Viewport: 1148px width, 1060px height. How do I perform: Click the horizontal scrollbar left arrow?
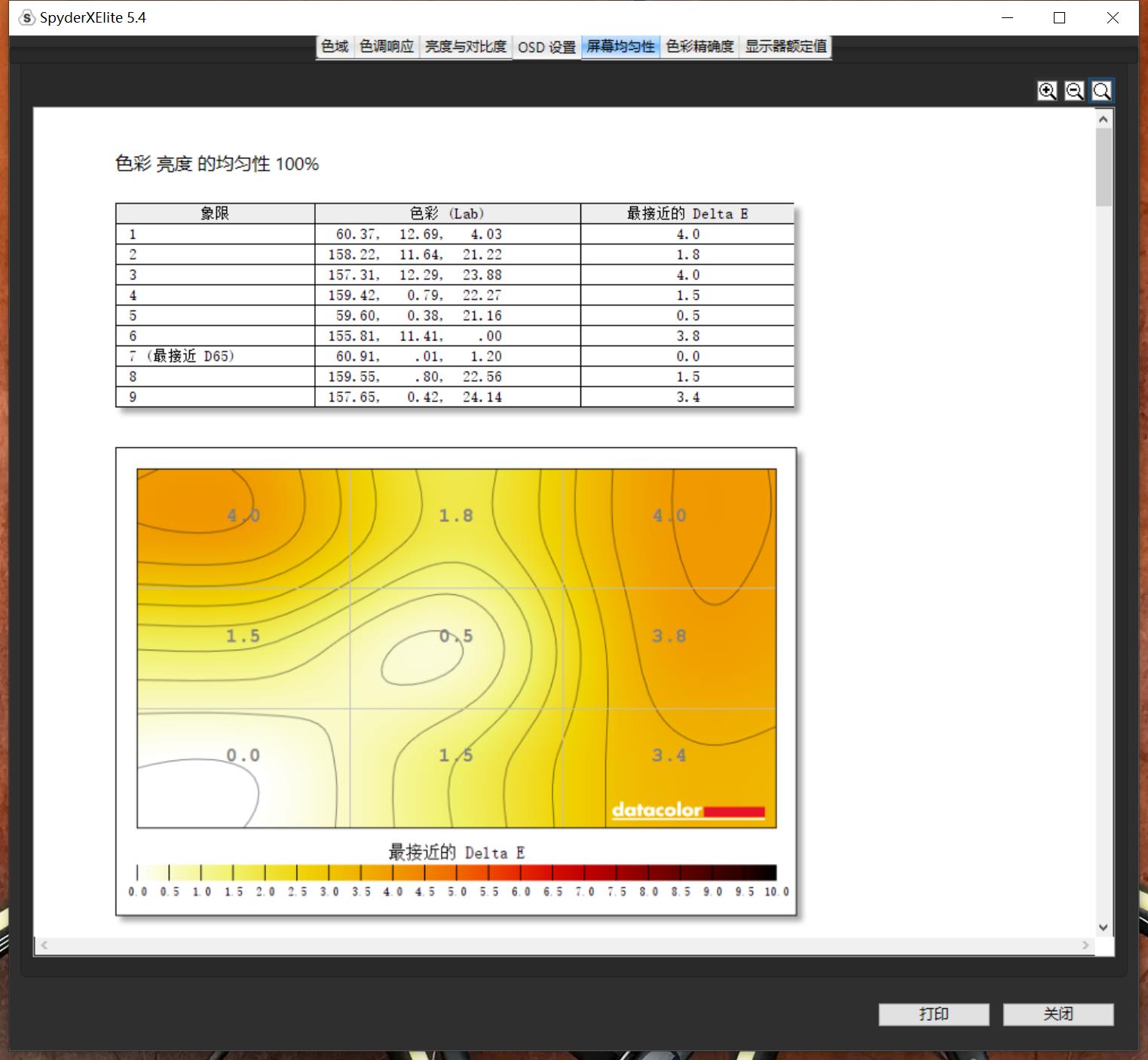pos(44,945)
